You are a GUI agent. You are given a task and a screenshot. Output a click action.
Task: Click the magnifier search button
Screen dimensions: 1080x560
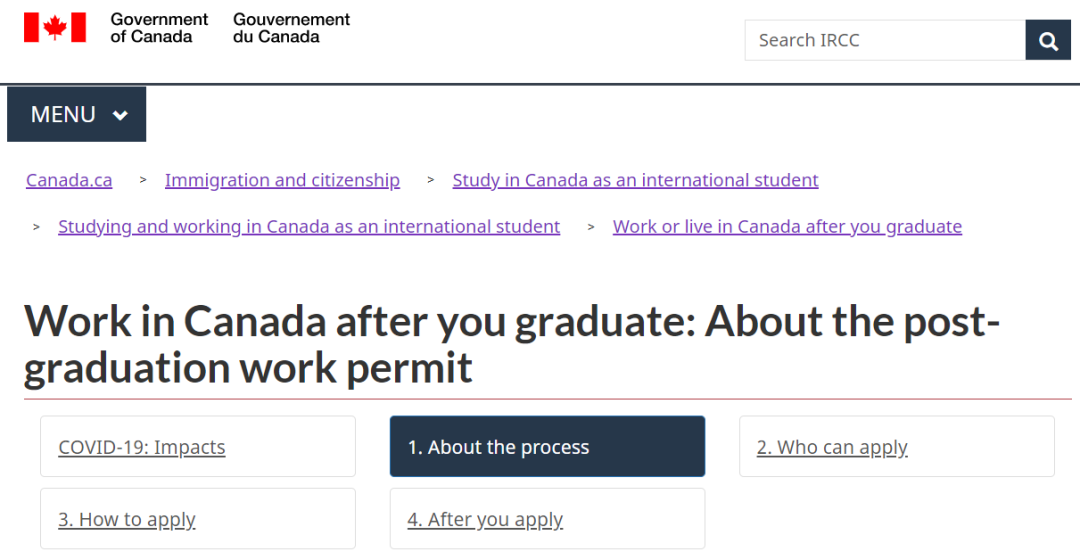tap(1048, 41)
